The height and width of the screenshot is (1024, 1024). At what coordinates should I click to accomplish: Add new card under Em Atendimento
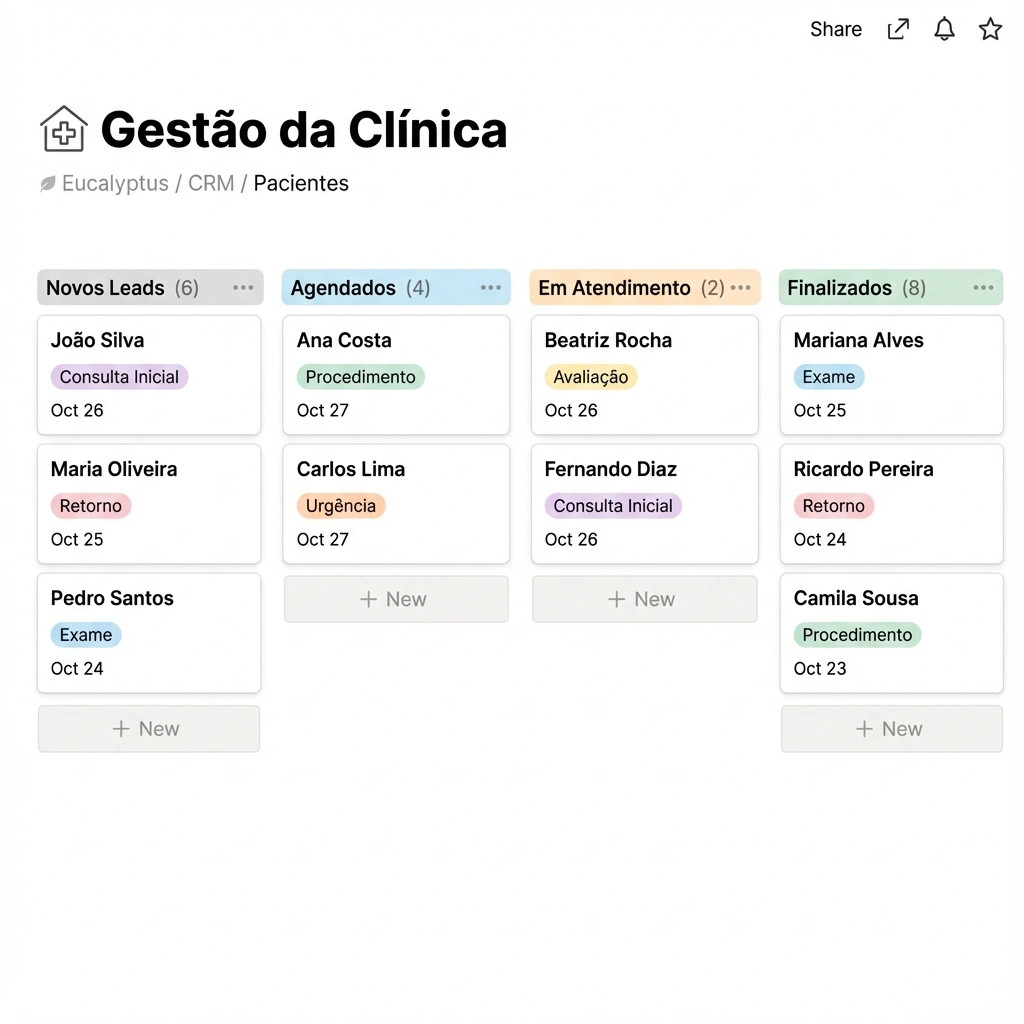click(644, 599)
